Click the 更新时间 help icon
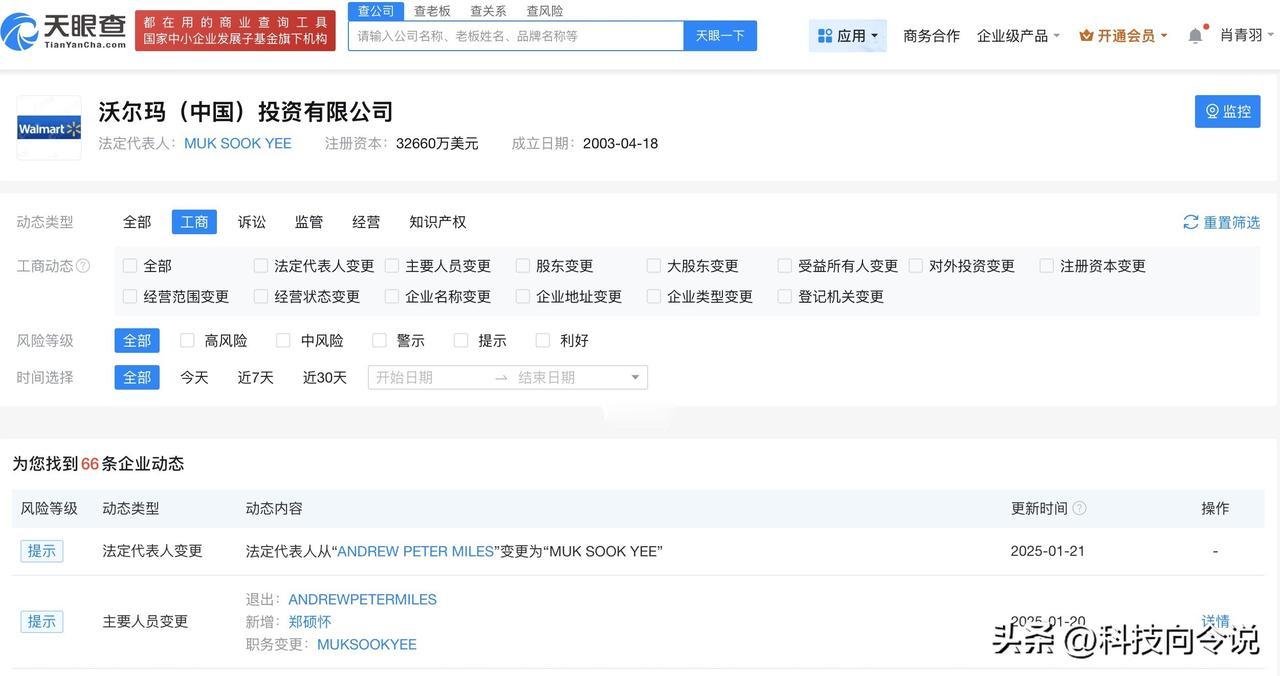The image size is (1280, 676). [x=1079, y=508]
